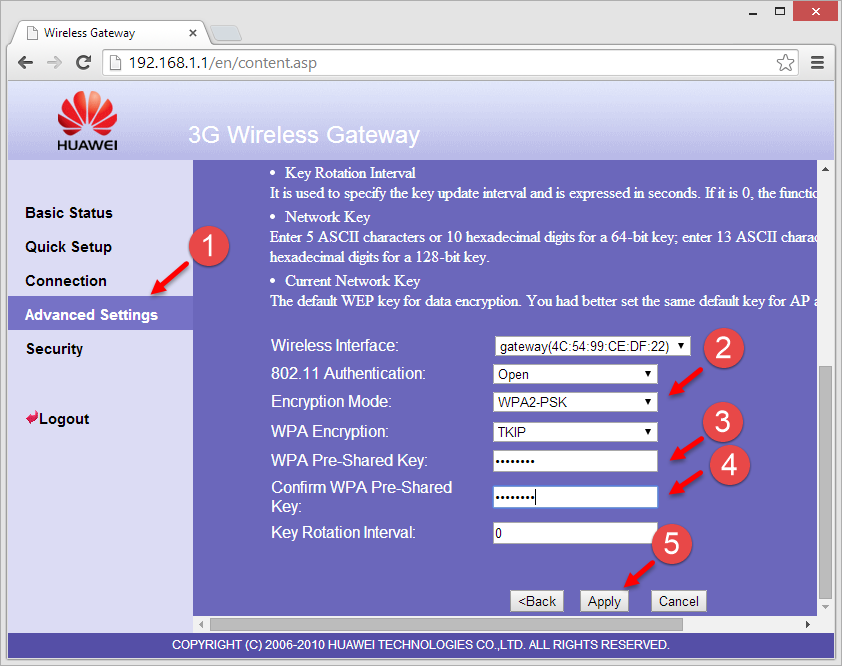The width and height of the screenshot is (842, 666).
Task: Click the Huawei logo
Action: click(x=87, y=121)
